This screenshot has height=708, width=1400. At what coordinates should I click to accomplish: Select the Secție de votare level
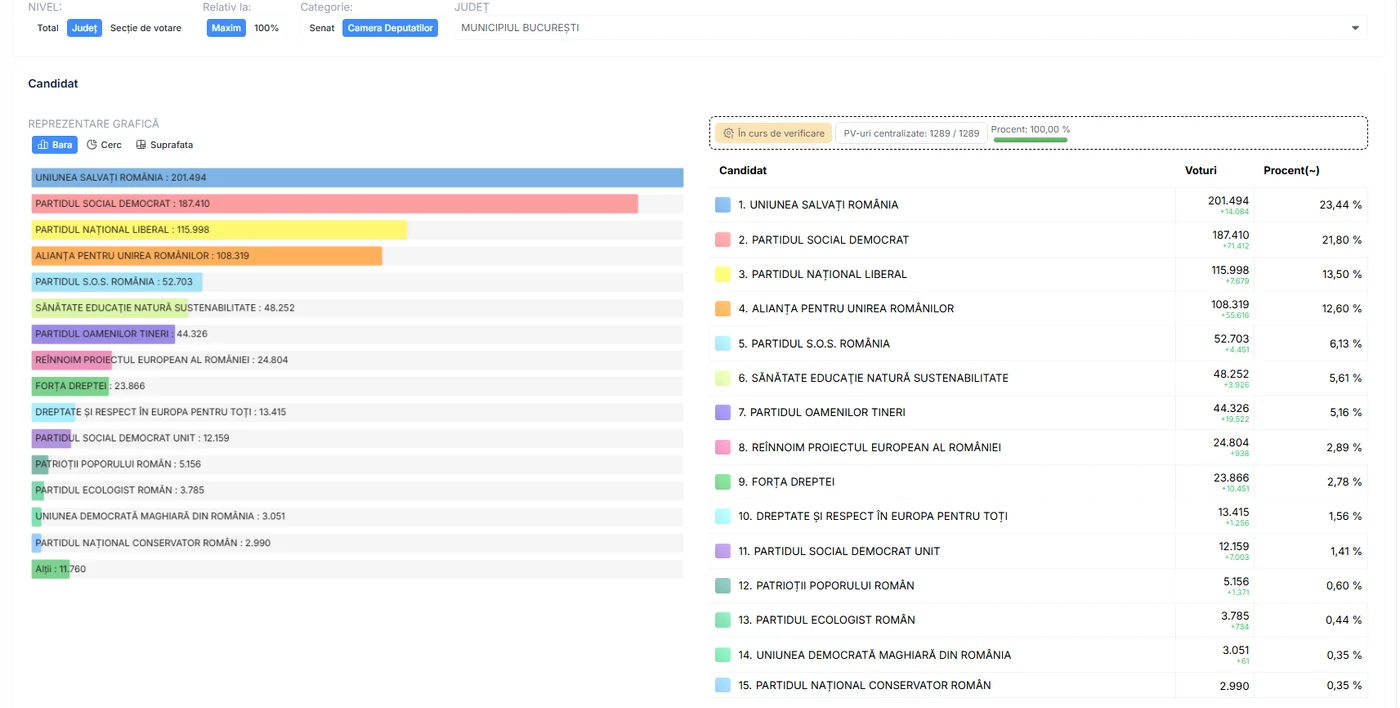click(146, 28)
